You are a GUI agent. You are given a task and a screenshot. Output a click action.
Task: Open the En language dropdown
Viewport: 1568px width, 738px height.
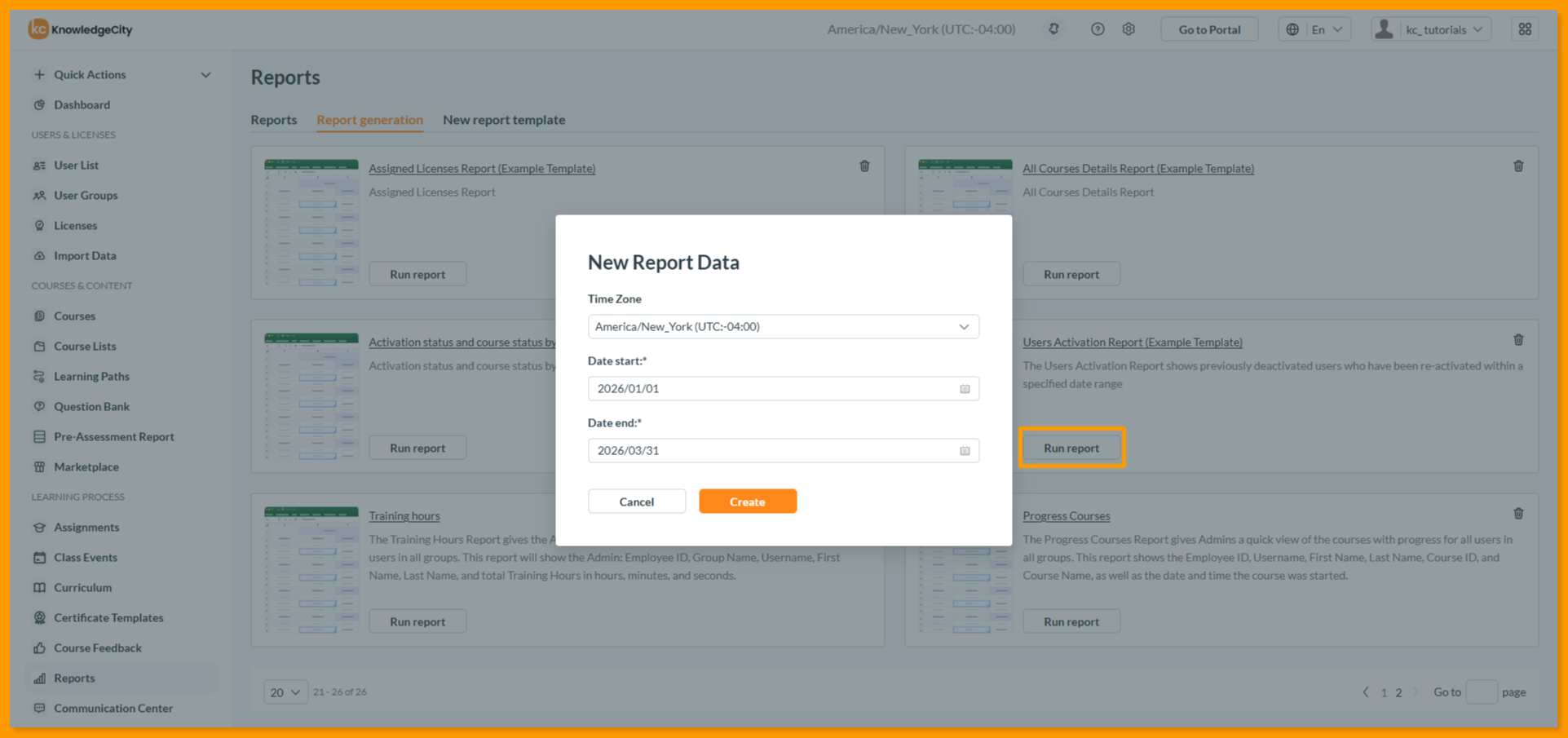tap(1314, 29)
